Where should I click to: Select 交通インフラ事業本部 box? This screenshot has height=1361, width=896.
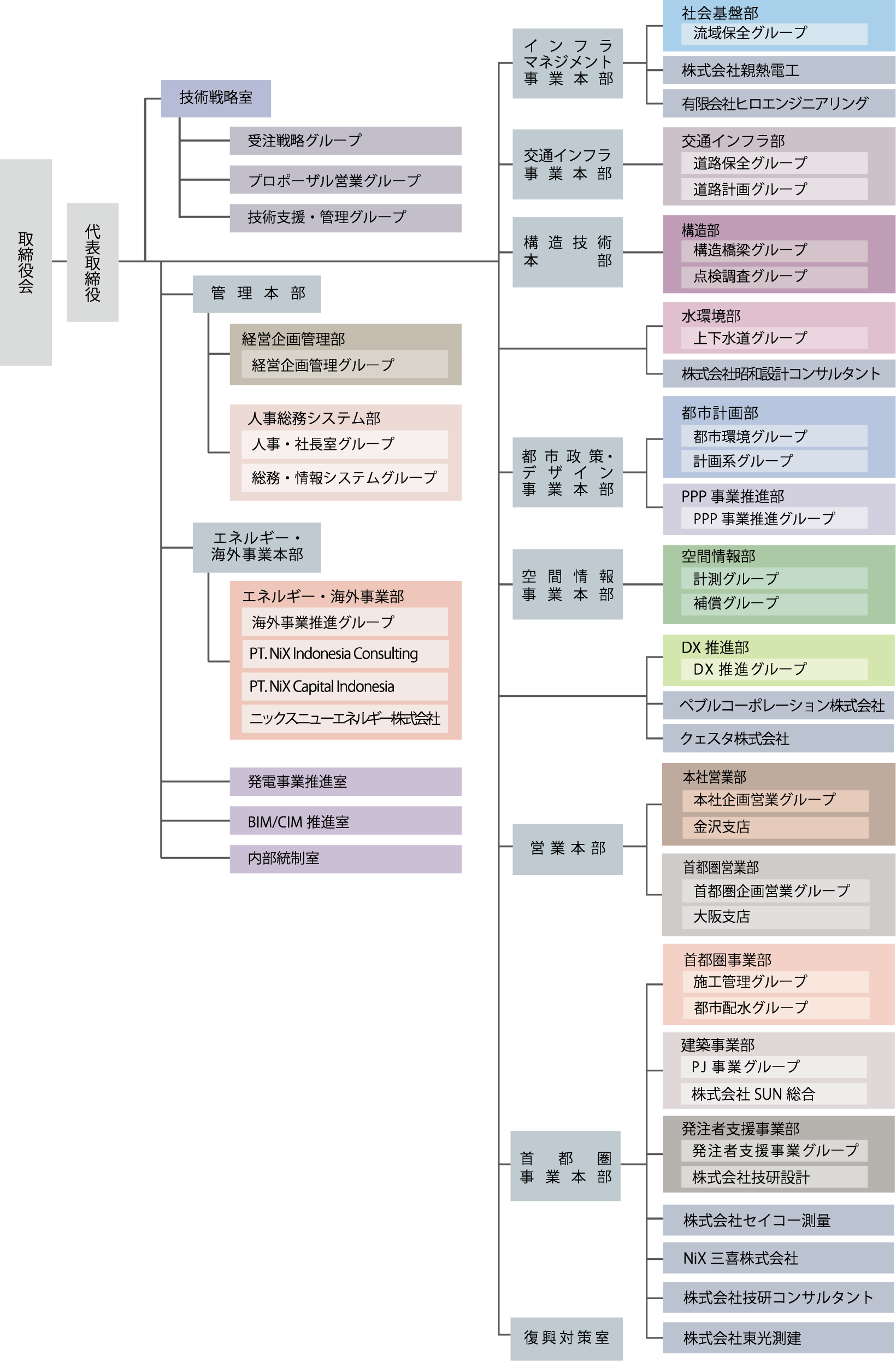(x=568, y=164)
